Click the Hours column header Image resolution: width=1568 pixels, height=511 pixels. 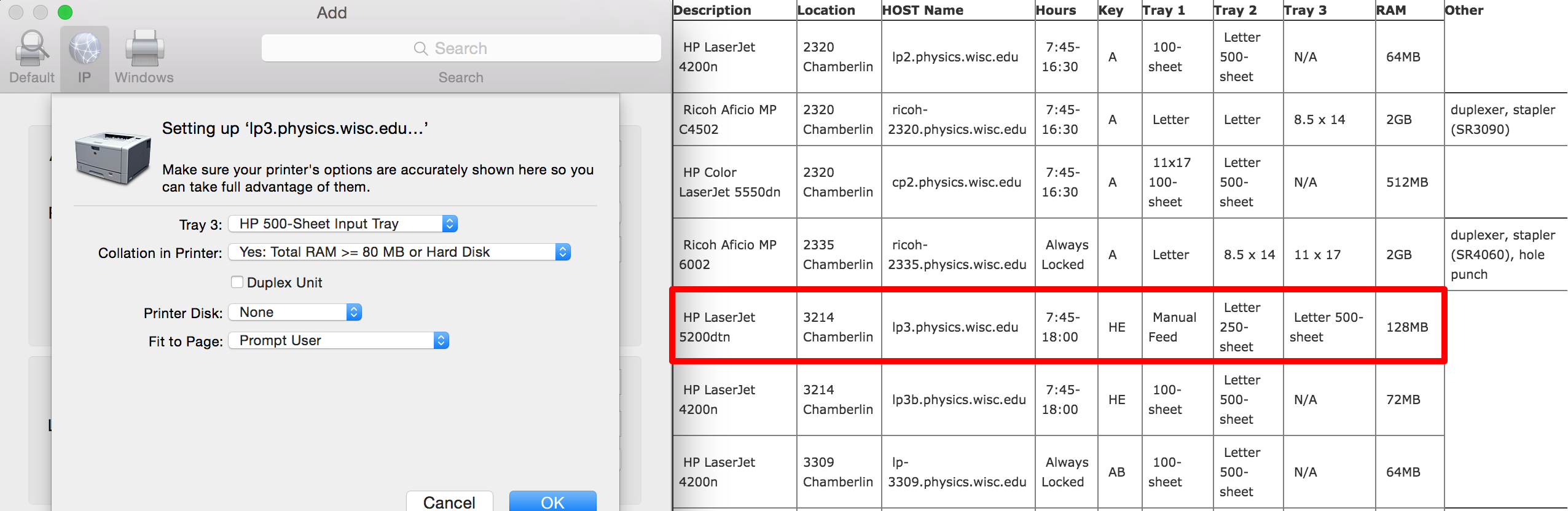click(x=1056, y=10)
